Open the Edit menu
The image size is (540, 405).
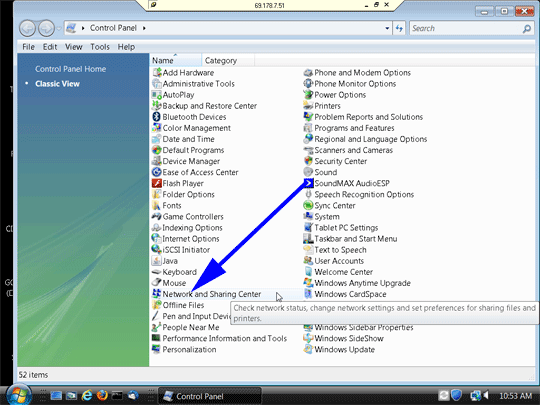pos(50,47)
